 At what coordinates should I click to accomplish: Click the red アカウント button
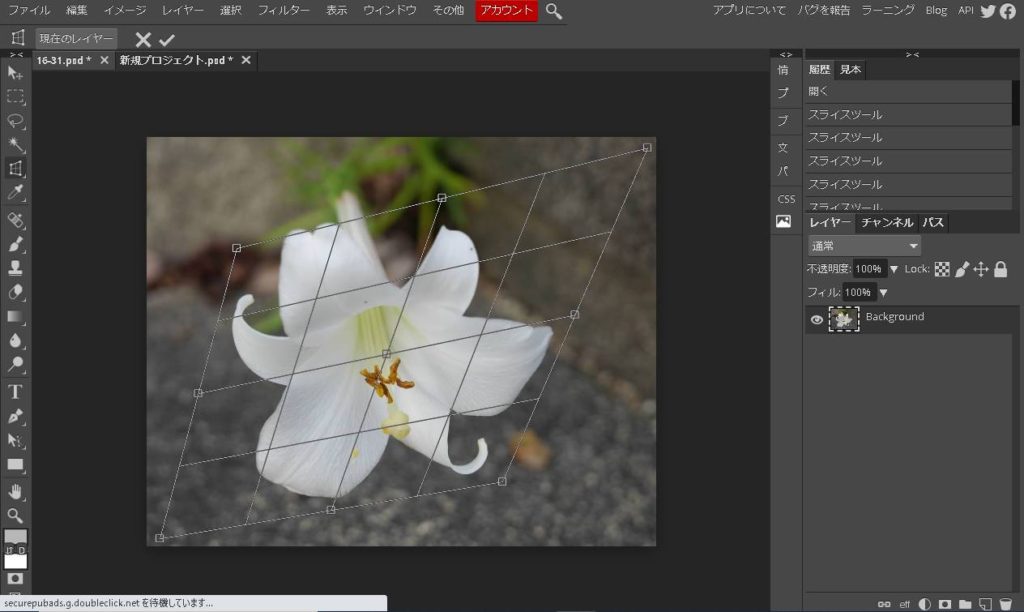point(506,11)
